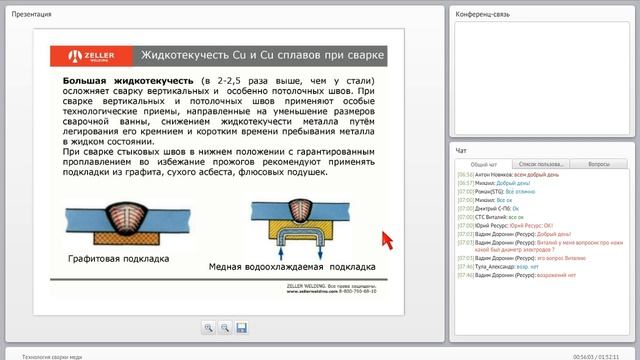Select Вадим Доронин's message это вопрос Виталию
This screenshot has width=640, height=360.
pyautogui.click(x=561, y=258)
